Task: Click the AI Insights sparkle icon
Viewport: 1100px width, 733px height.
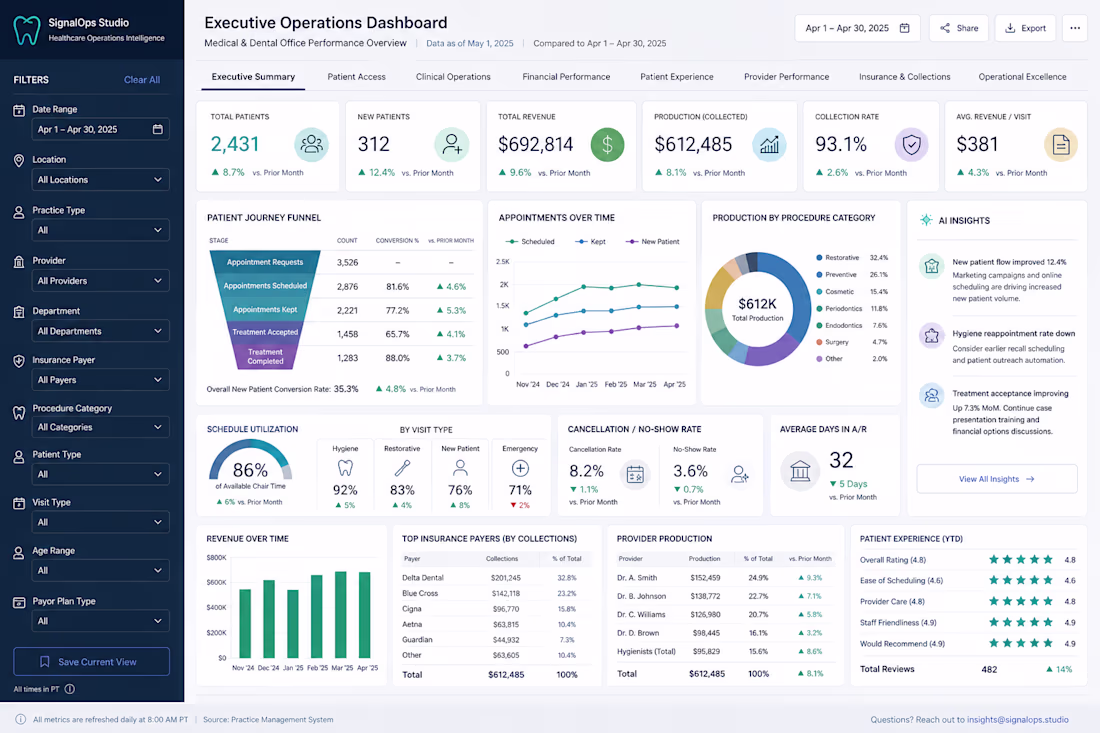Action: pyautogui.click(x=926, y=220)
